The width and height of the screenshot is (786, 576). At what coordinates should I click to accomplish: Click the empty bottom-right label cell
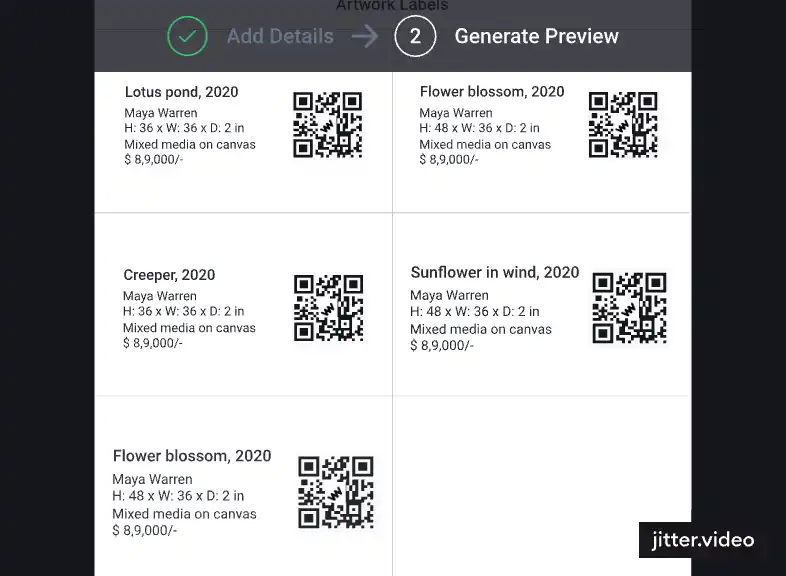tap(542, 486)
